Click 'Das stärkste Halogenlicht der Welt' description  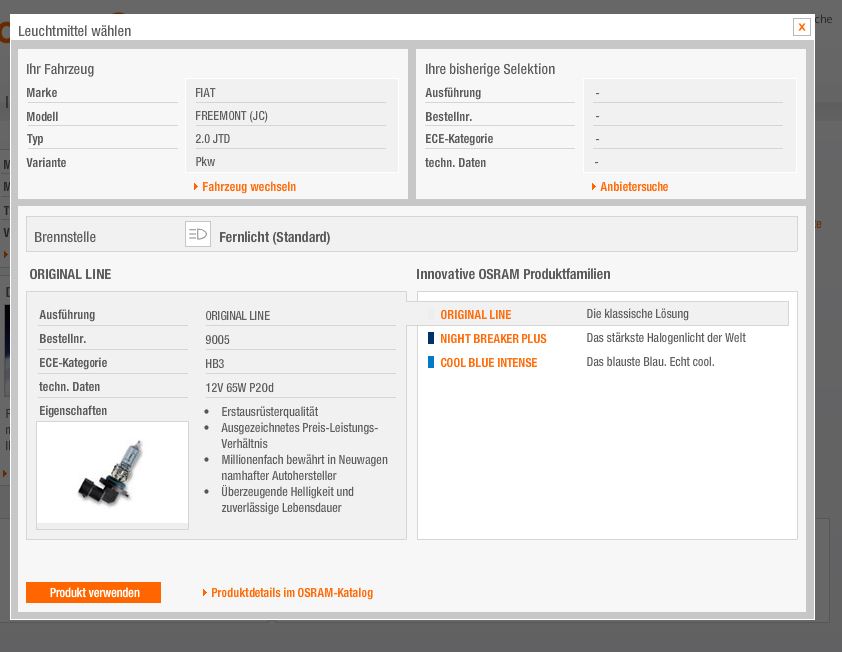pyautogui.click(x=665, y=338)
